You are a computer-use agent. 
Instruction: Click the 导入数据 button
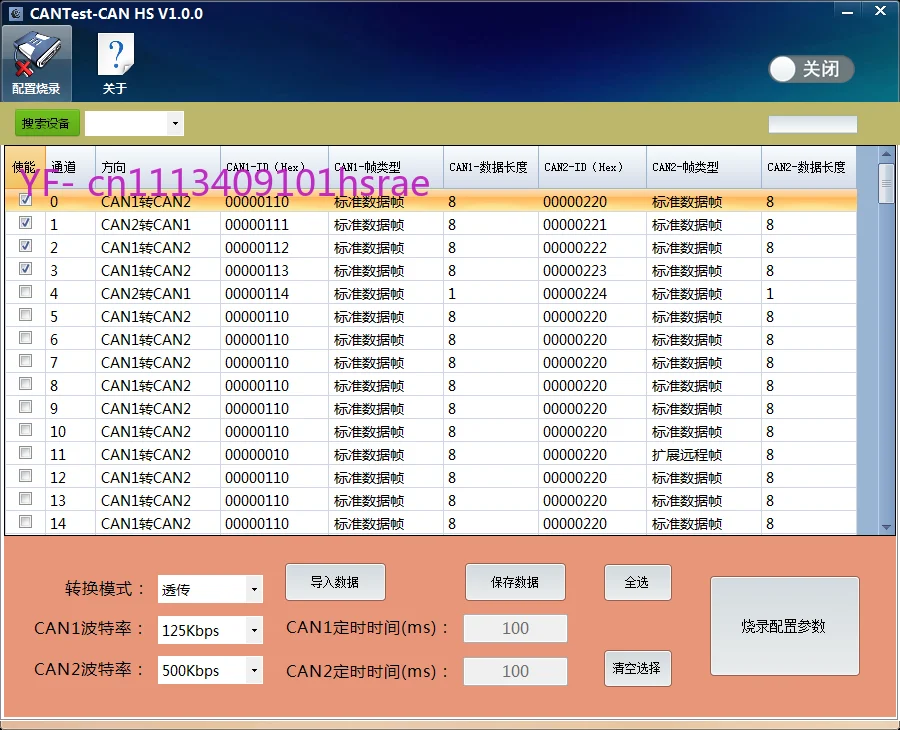tap(335, 582)
